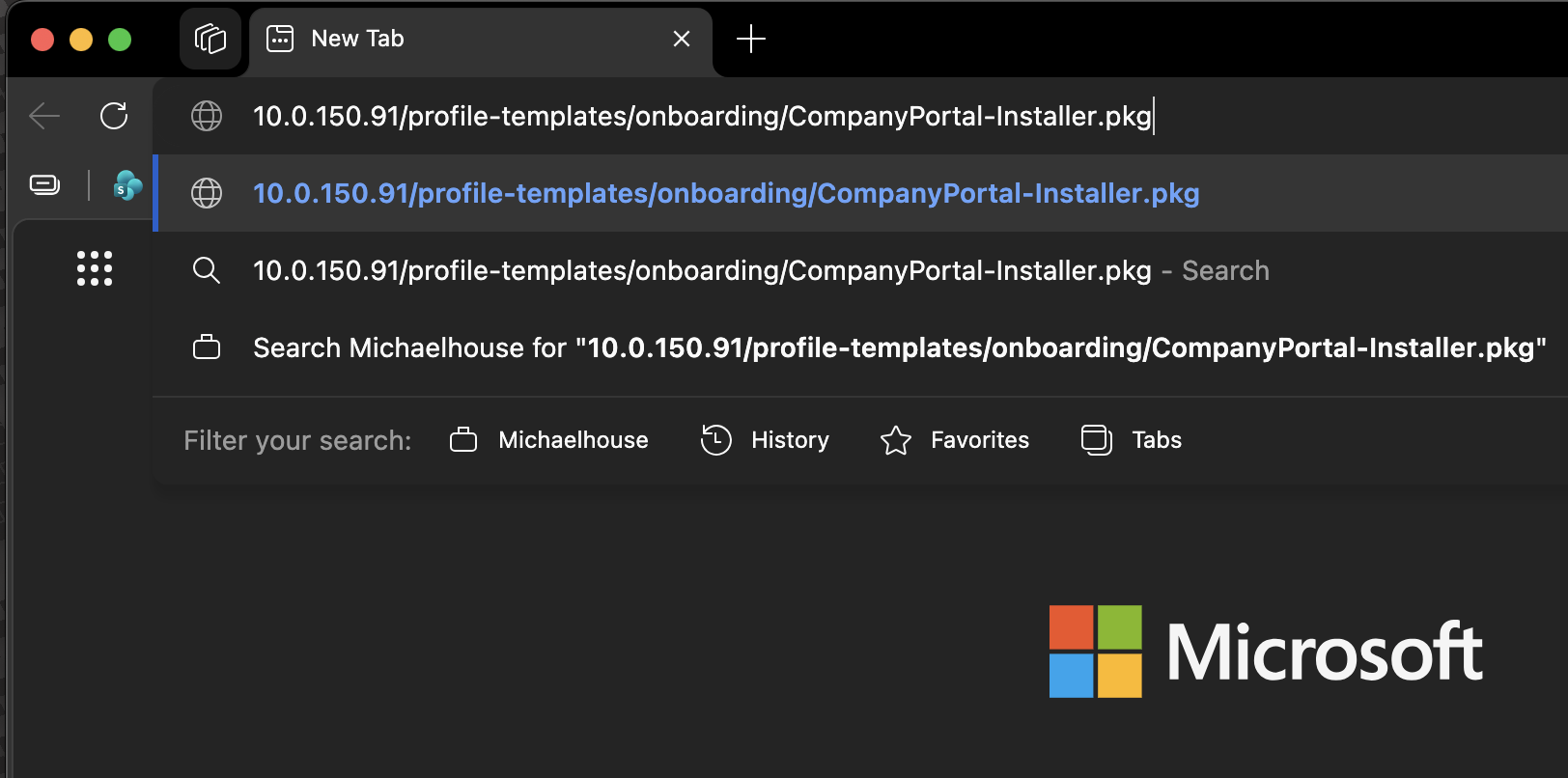This screenshot has width=1568, height=778.
Task: Click the favorites bar card icon
Action: tap(44, 184)
